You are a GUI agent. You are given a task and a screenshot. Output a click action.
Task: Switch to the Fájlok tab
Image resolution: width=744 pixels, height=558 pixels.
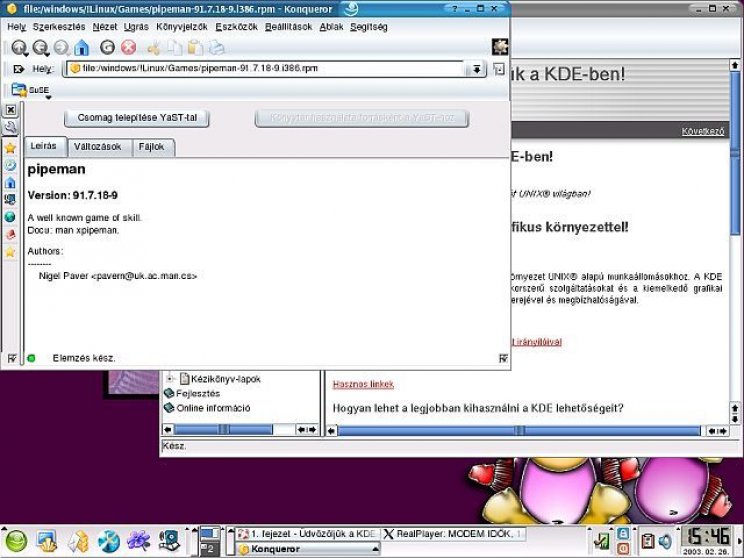pos(151,147)
